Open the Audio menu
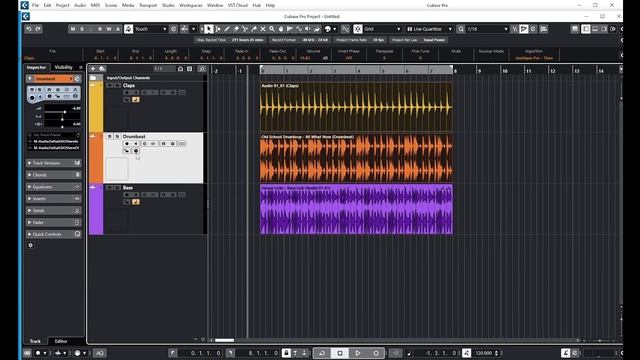This screenshot has width=640, height=360. pyautogui.click(x=80, y=5)
